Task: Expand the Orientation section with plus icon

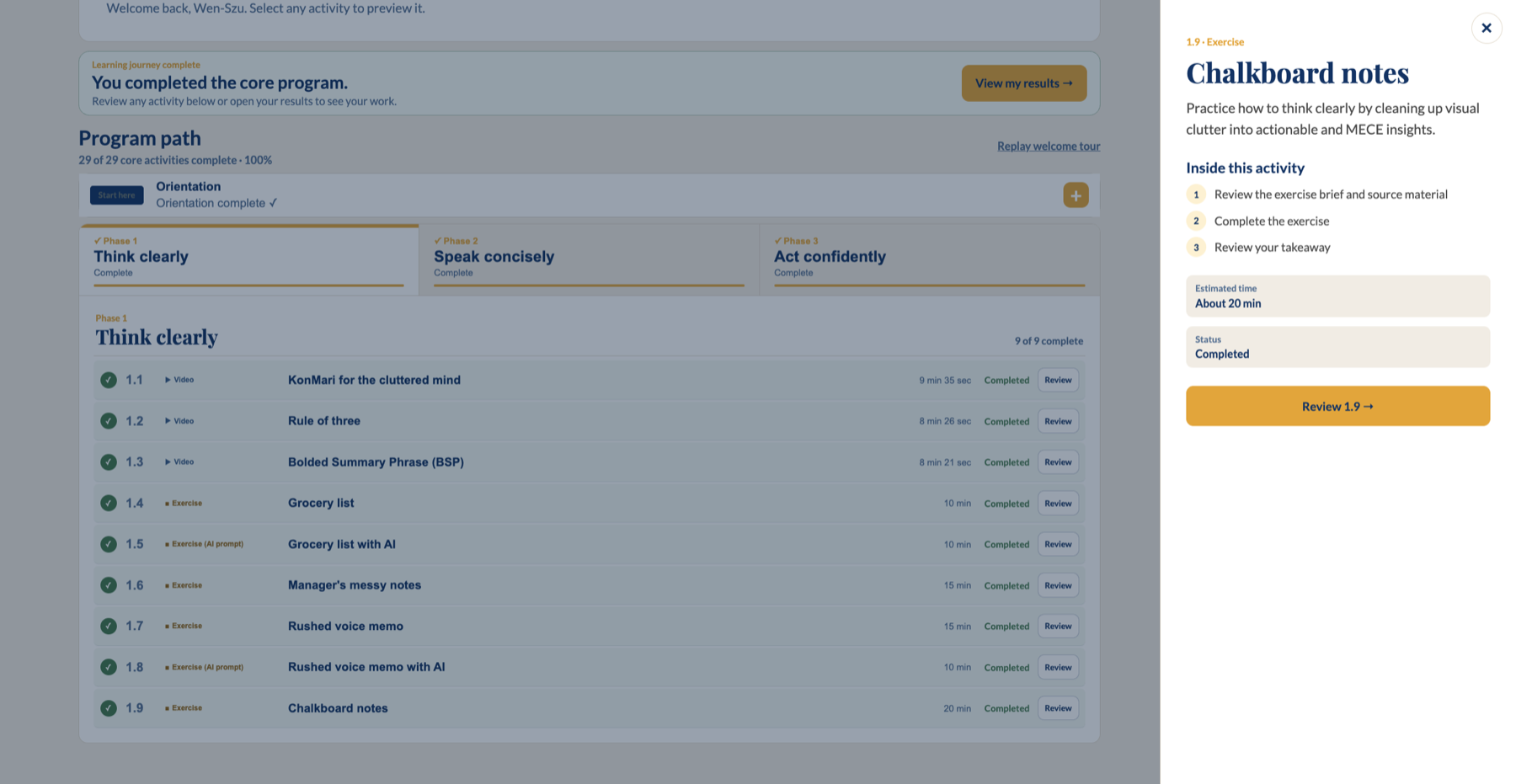Action: (1076, 195)
